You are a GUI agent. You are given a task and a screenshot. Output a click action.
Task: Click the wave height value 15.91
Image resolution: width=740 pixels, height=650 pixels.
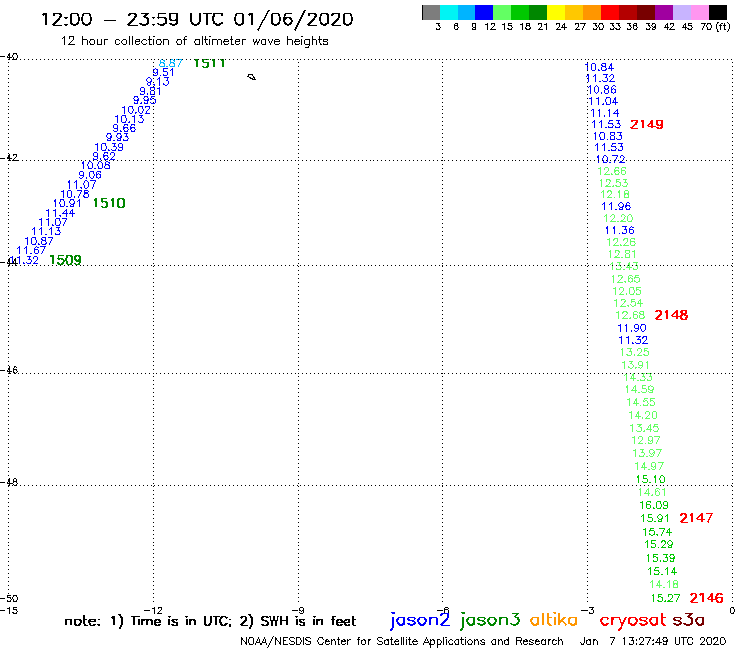[655, 518]
